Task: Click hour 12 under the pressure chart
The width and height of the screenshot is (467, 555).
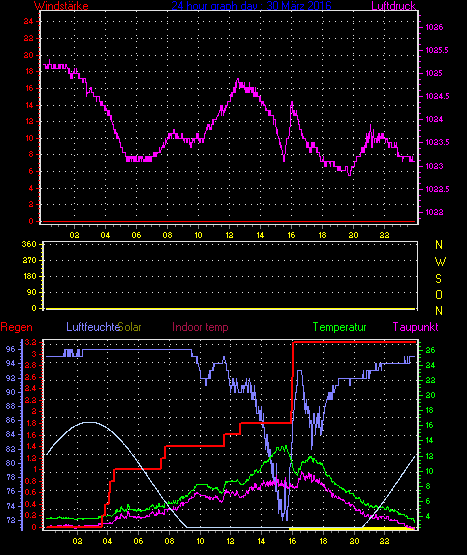Action: 229,235
